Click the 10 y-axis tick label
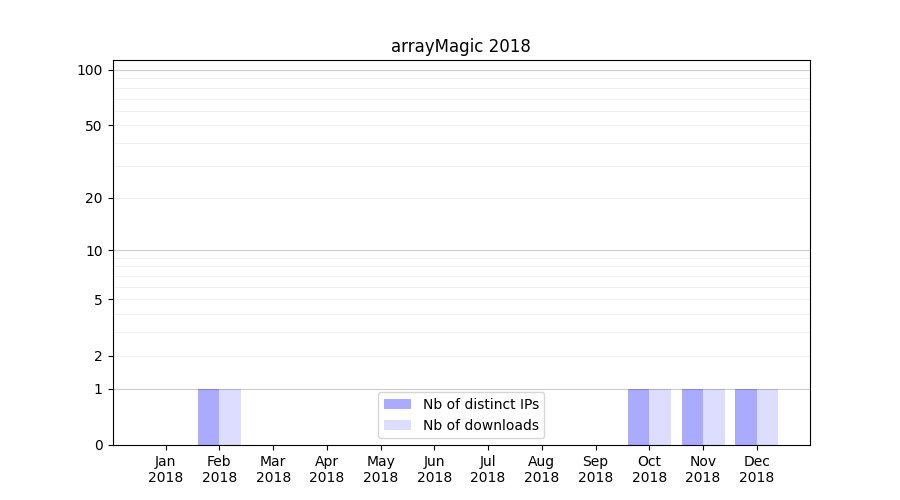The image size is (900, 500). coord(94,251)
